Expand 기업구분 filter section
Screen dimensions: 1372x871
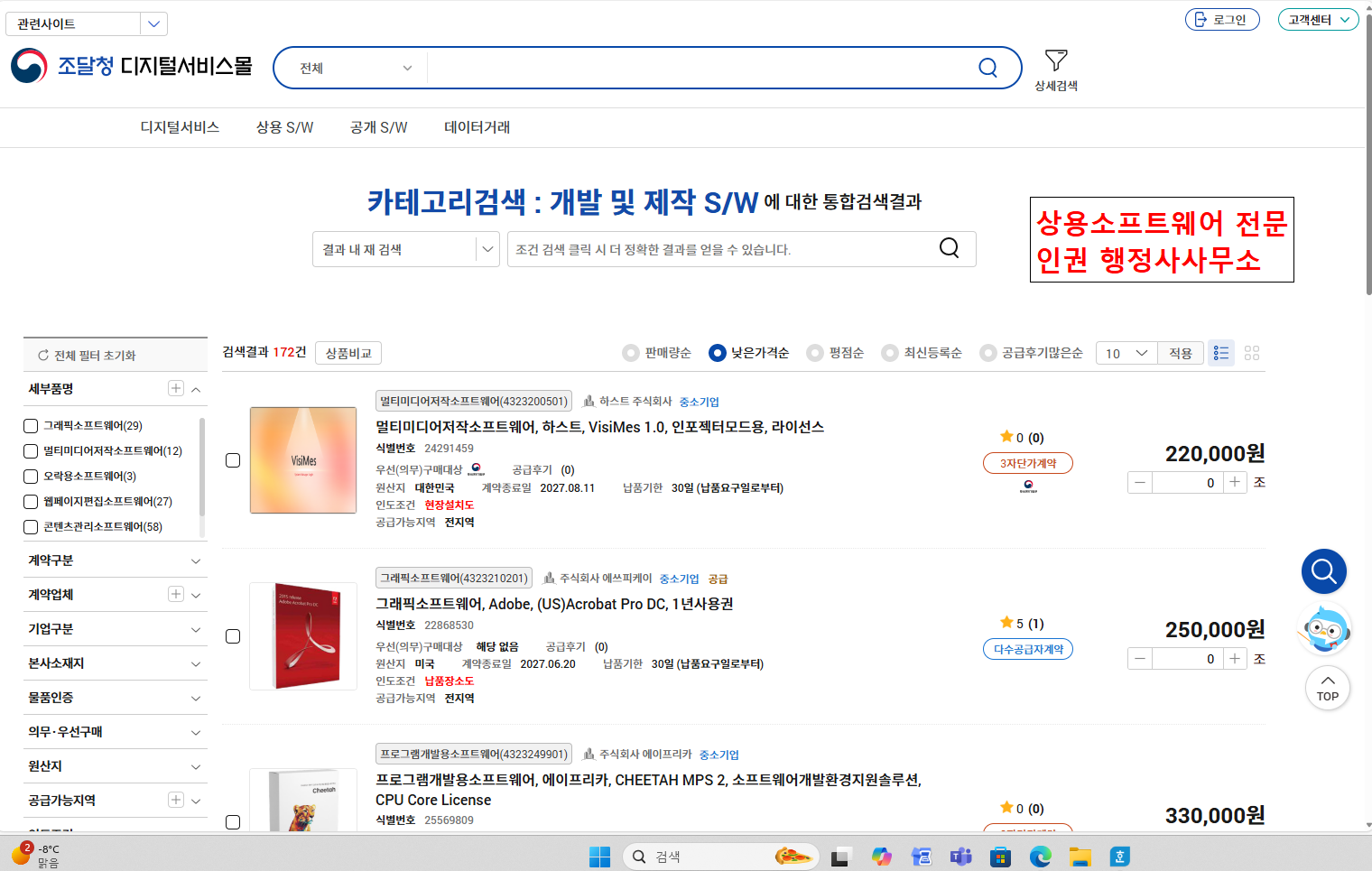click(116, 629)
